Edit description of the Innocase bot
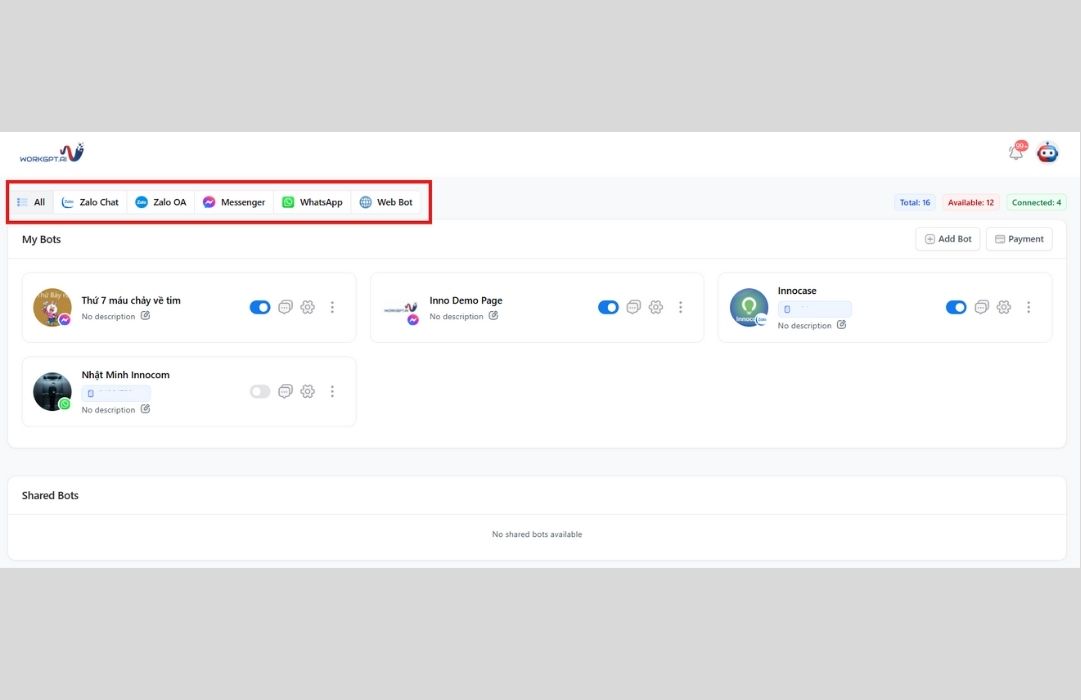1081x700 pixels. point(840,325)
